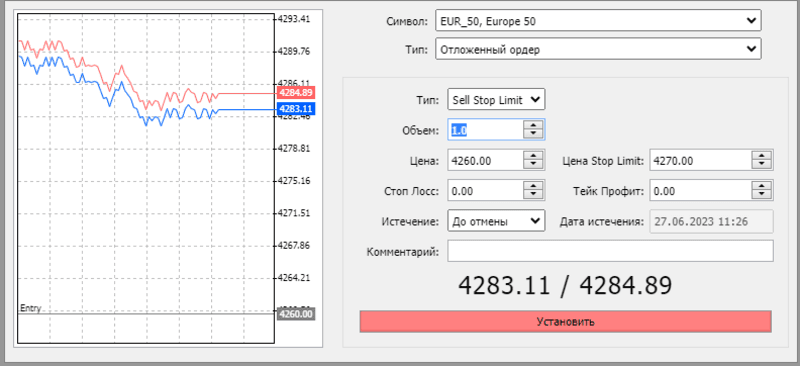Click the red Установить button
Viewport: 800px width, 366px height.
click(565, 322)
